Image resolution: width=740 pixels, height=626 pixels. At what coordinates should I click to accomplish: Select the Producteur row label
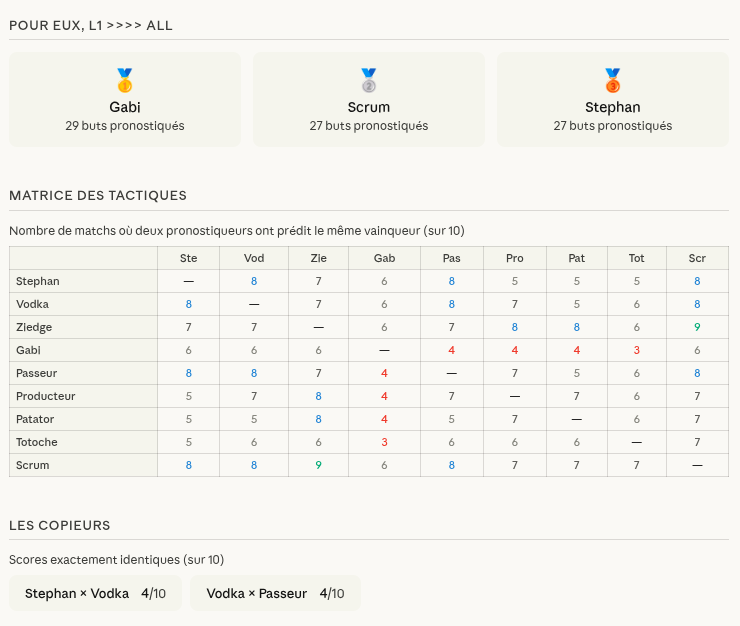coord(45,396)
